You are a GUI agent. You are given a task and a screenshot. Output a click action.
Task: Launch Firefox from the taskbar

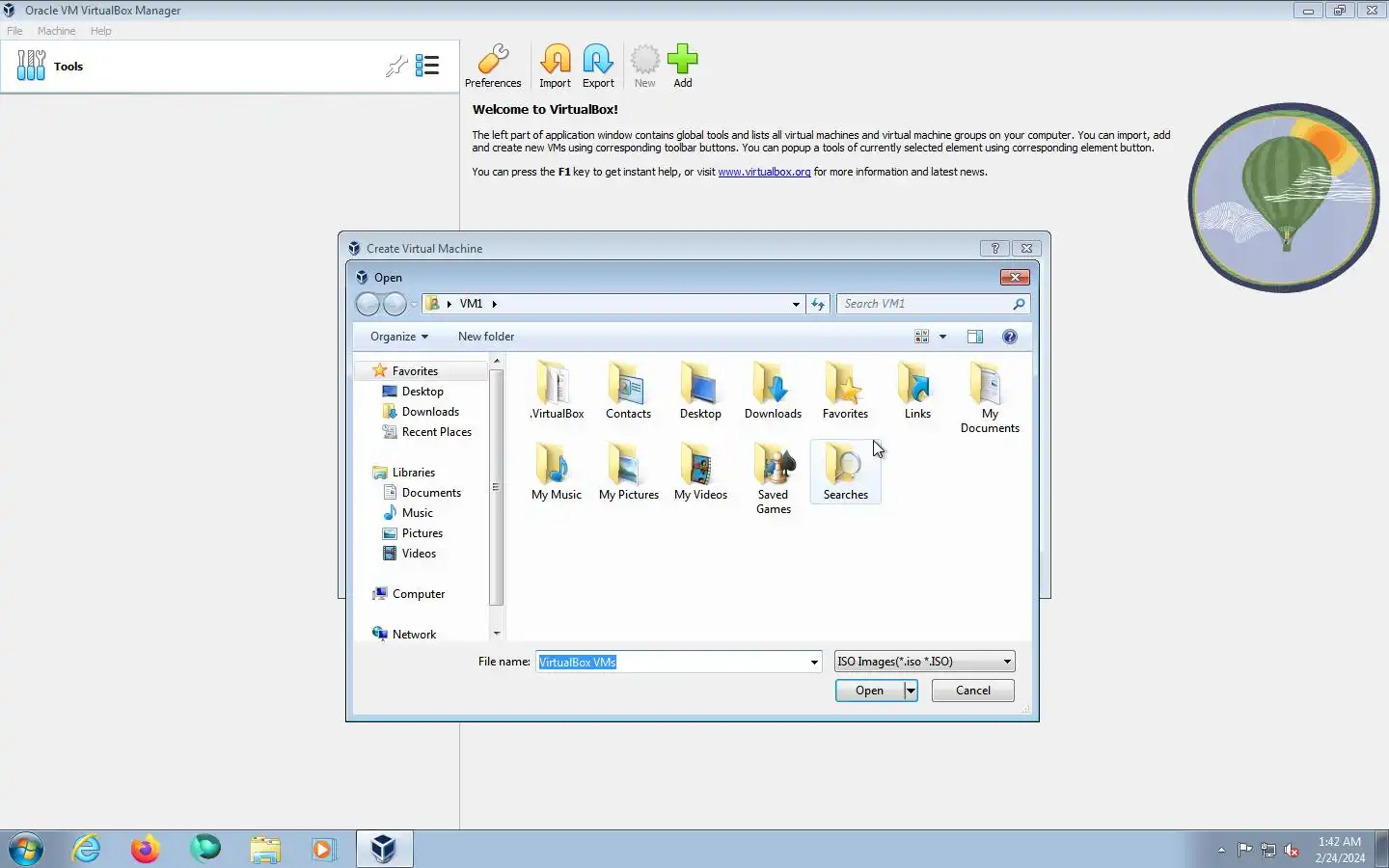coord(146,849)
